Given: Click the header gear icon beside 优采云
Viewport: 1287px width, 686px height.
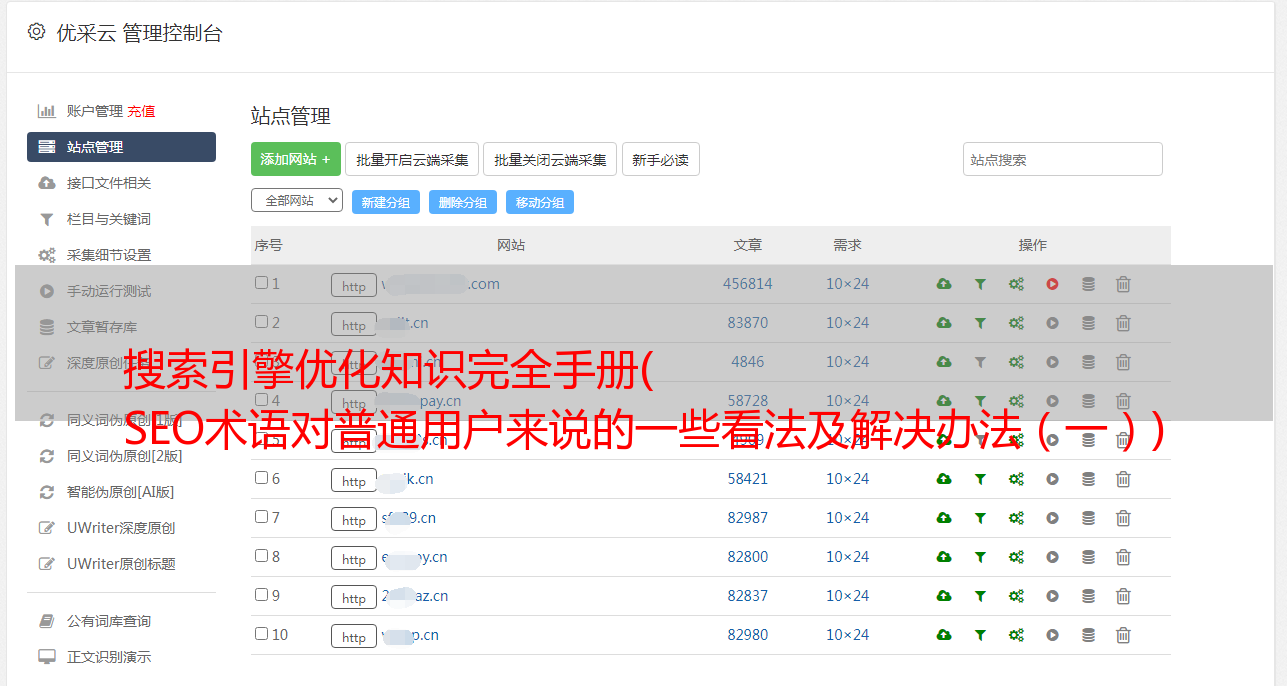Looking at the screenshot, I should click(36, 32).
